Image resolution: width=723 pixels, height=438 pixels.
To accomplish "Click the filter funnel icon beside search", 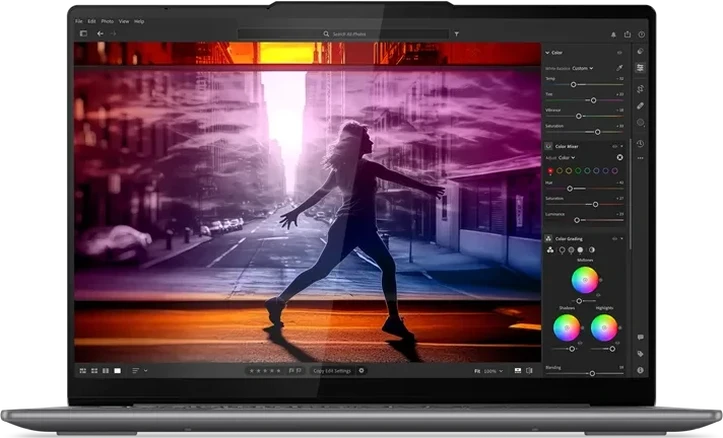I will pyautogui.click(x=457, y=33).
